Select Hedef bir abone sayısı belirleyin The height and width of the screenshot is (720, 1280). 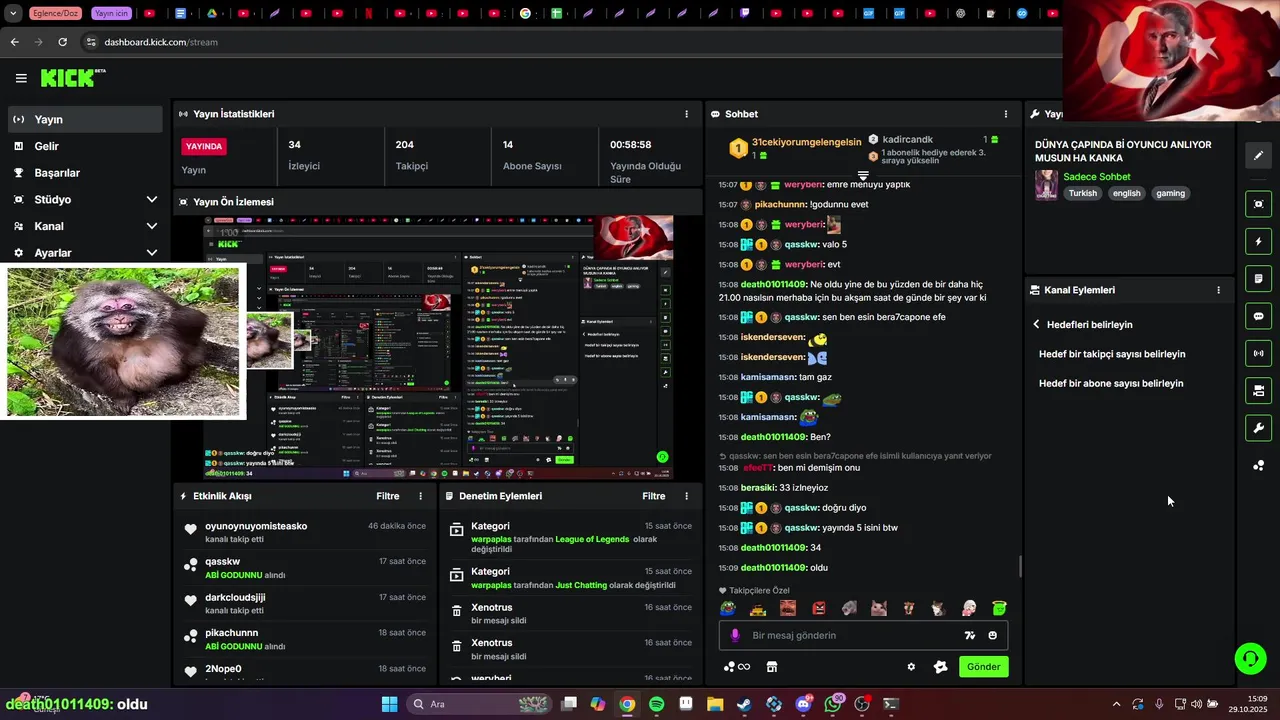(x=1111, y=384)
